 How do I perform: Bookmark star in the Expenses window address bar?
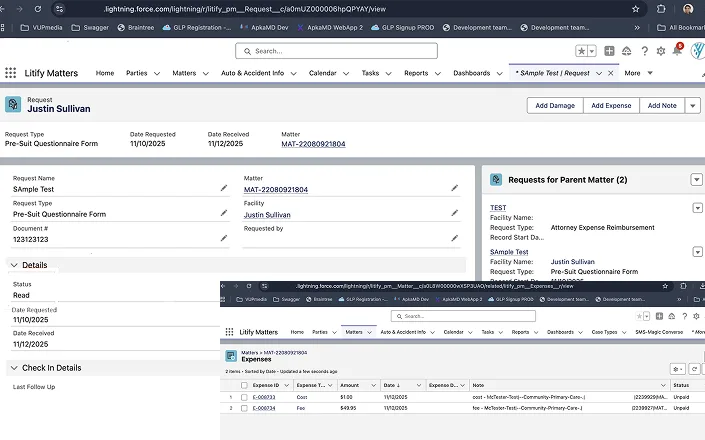point(665,286)
